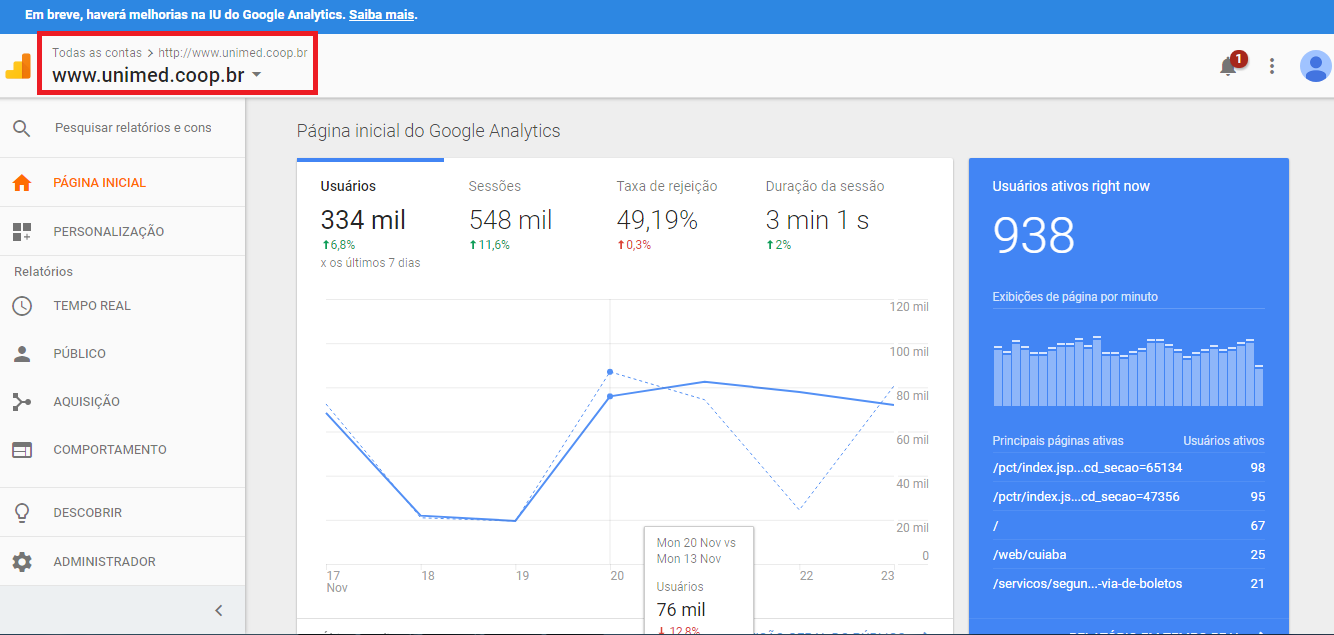Click the 3 min 1 s duration value

[x=817, y=220]
